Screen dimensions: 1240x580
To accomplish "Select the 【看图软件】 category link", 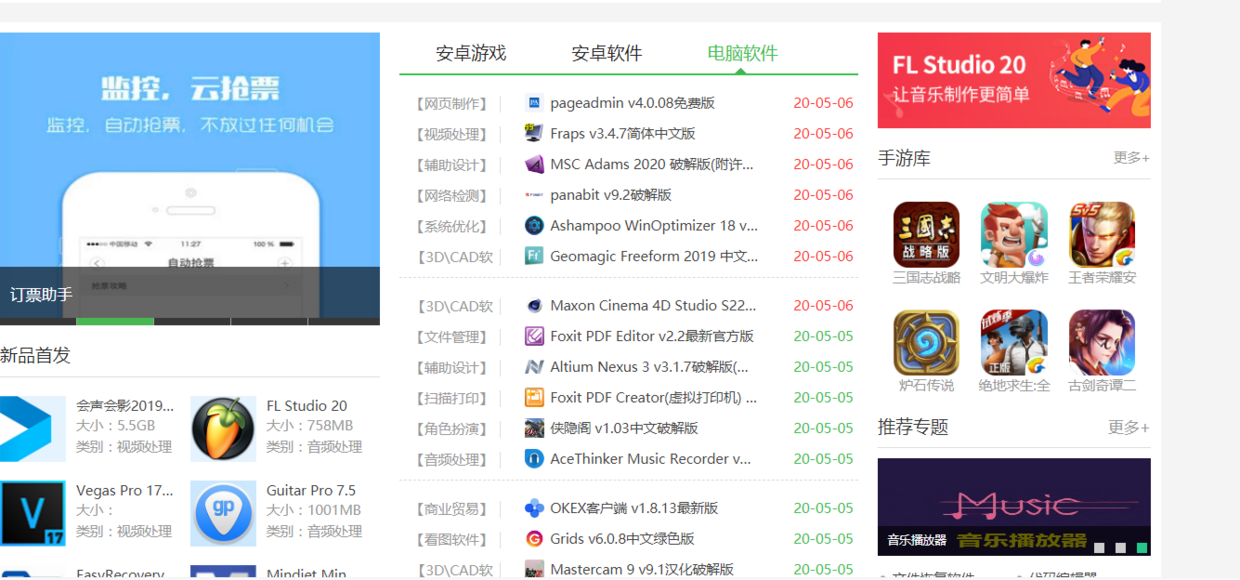I will (x=451, y=539).
